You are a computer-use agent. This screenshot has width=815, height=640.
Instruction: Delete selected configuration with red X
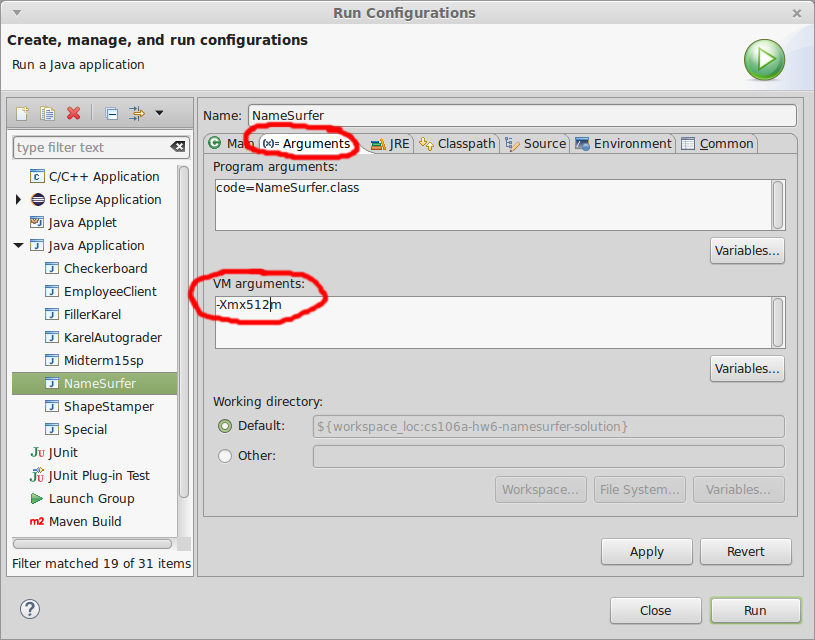click(73, 113)
